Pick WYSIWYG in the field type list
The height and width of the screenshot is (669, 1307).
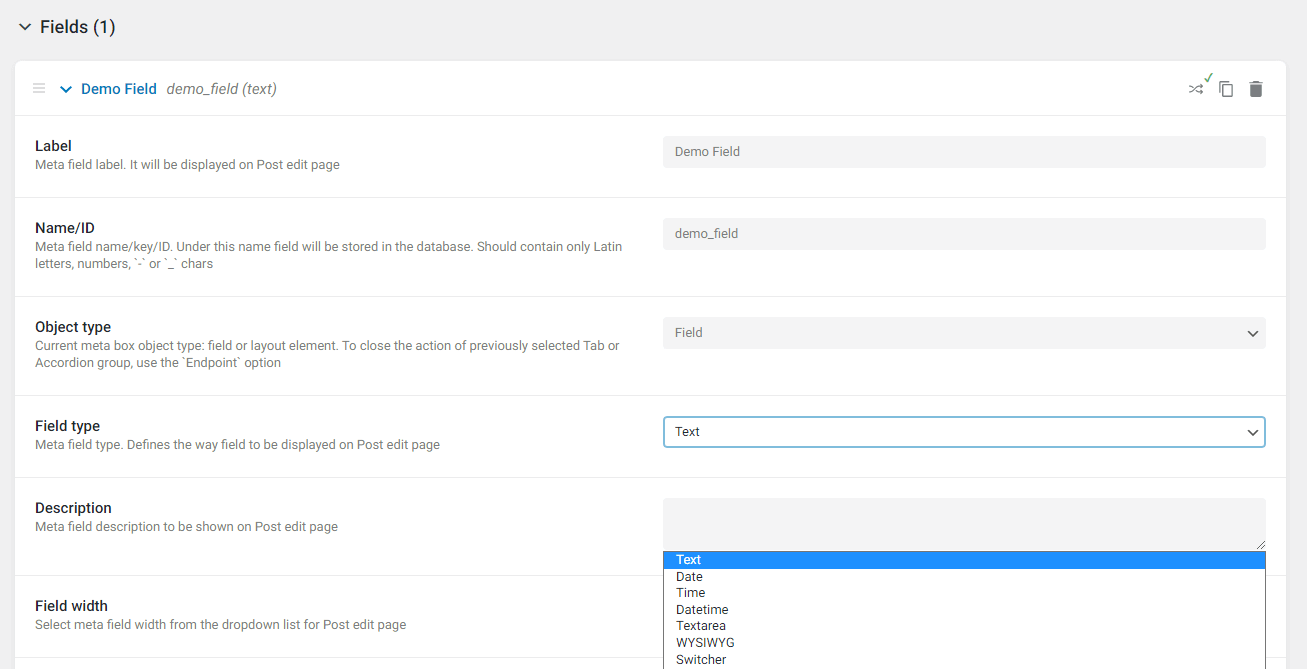964,643
